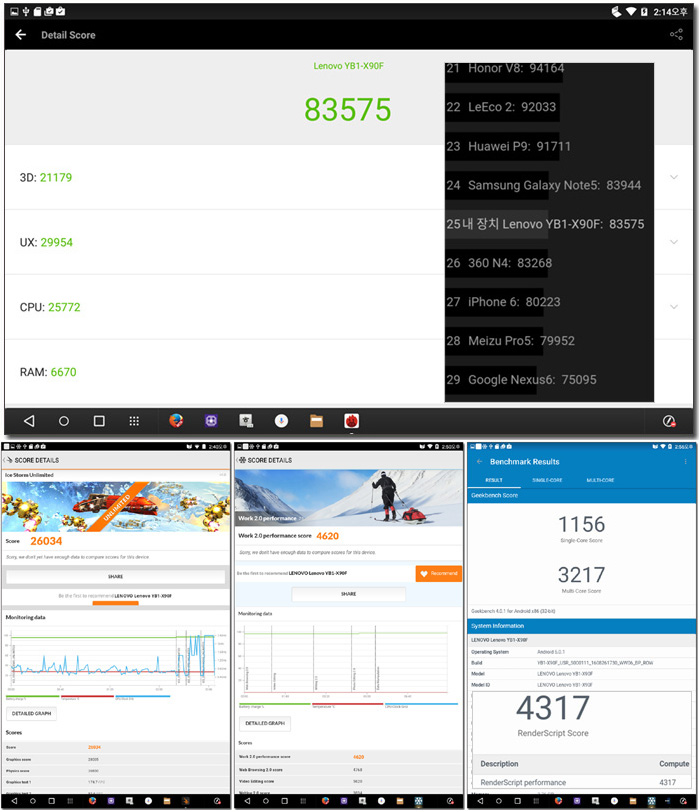Viewport: 700px width, 812px height.
Task: Expand the CPU score breakdown
Action: coord(674,307)
